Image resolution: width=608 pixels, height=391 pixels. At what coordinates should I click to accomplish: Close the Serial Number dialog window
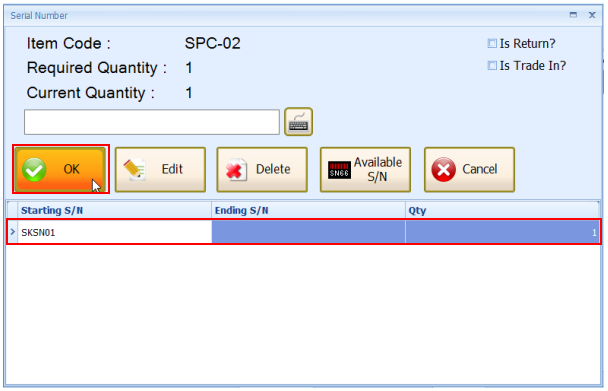[592, 15]
